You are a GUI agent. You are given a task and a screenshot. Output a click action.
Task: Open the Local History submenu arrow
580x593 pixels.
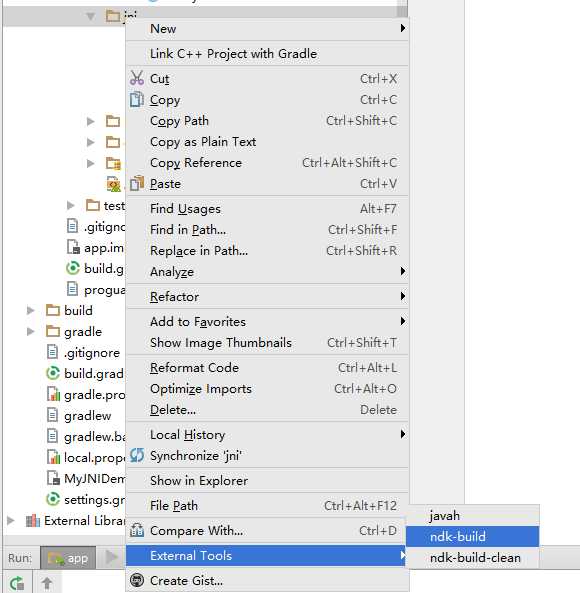pyautogui.click(x=403, y=434)
